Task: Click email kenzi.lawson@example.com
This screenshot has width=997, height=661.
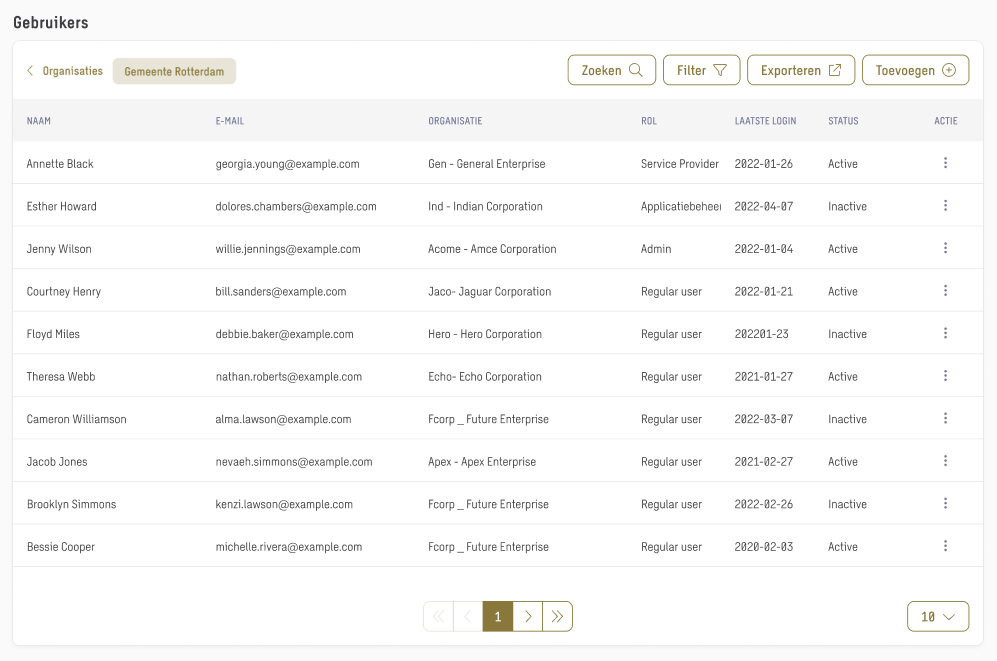Action: coord(284,504)
